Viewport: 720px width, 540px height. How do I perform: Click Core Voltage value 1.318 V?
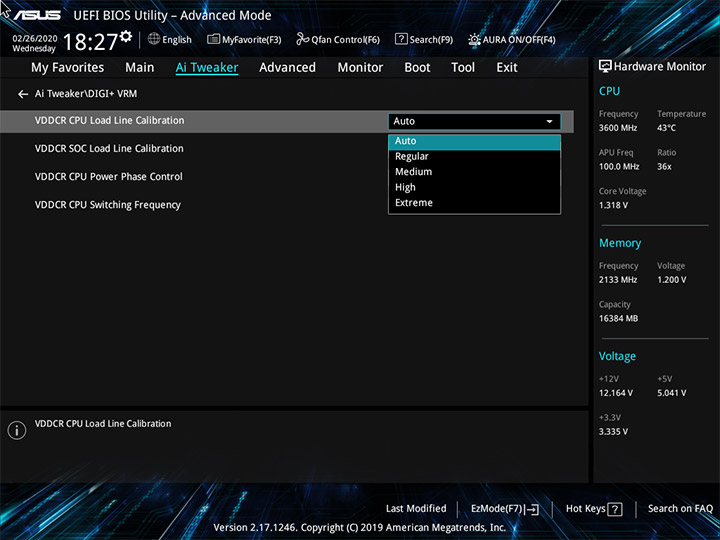(x=613, y=205)
